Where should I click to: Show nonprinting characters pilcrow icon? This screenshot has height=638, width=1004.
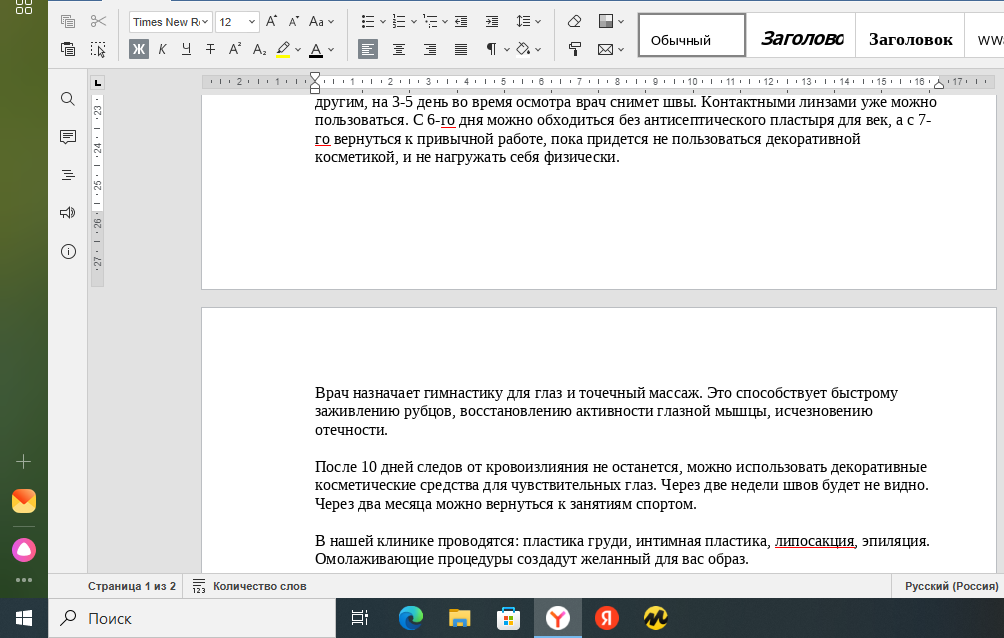(491, 49)
